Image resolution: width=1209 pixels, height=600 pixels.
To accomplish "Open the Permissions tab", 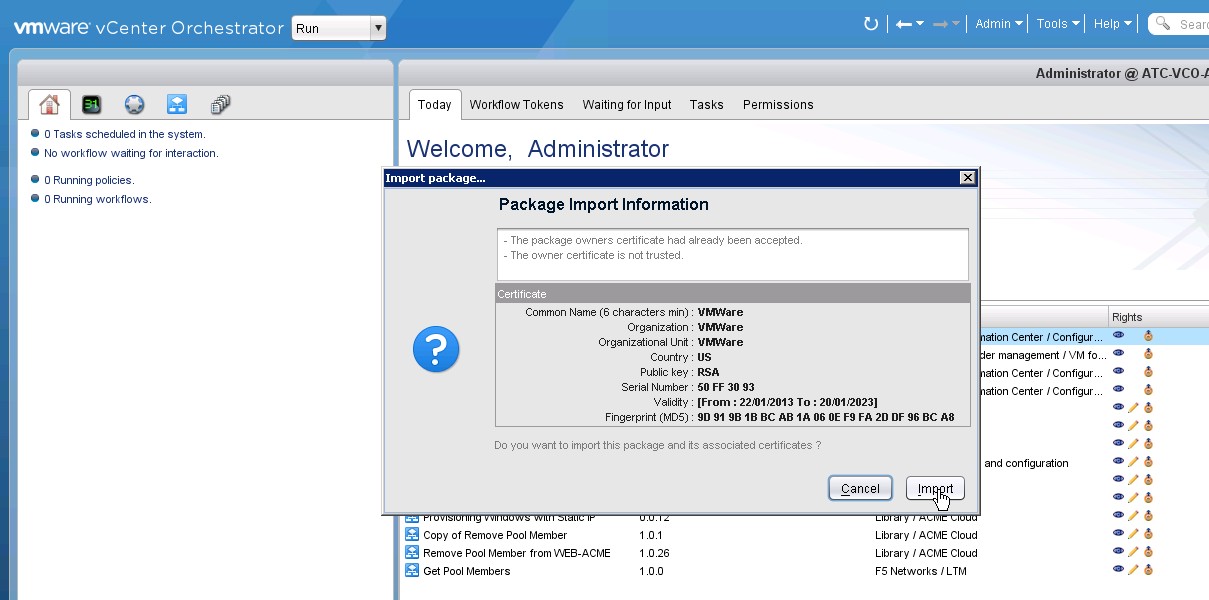I will (x=778, y=105).
